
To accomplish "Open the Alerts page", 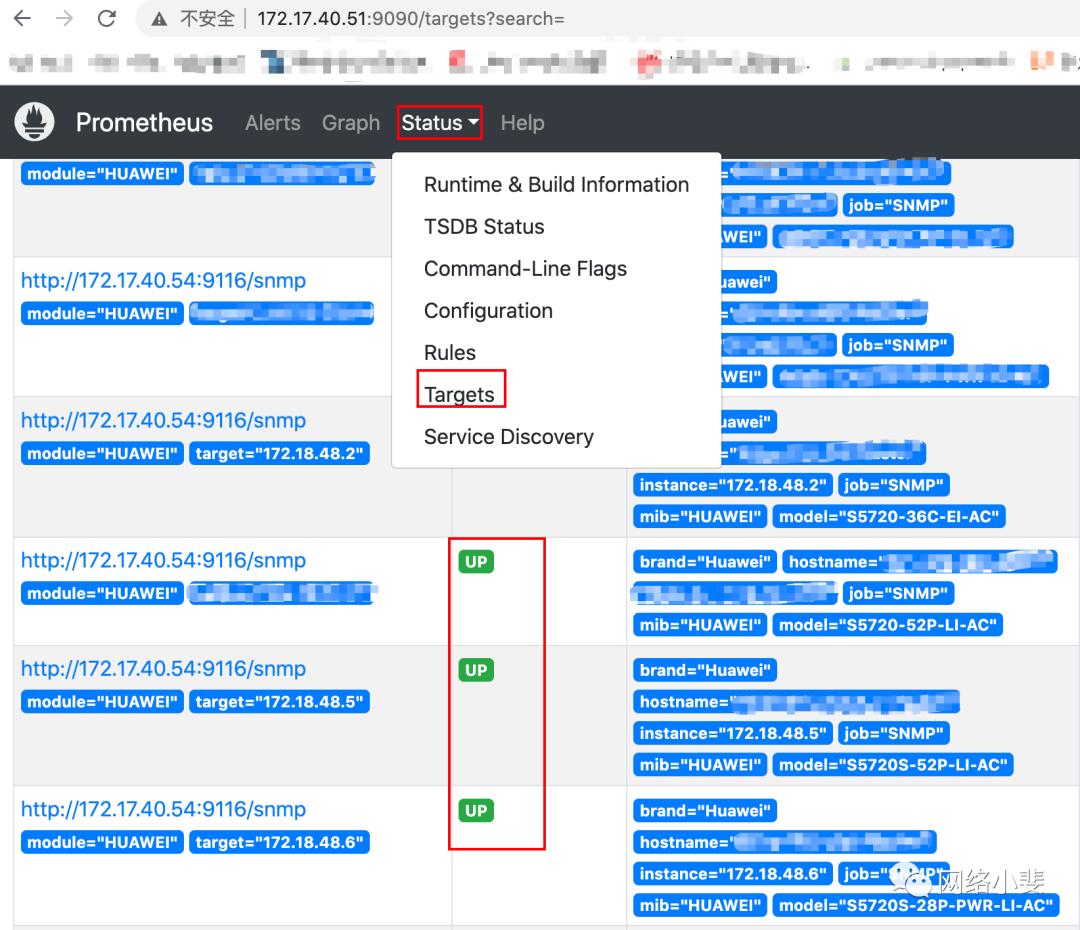I will [272, 123].
